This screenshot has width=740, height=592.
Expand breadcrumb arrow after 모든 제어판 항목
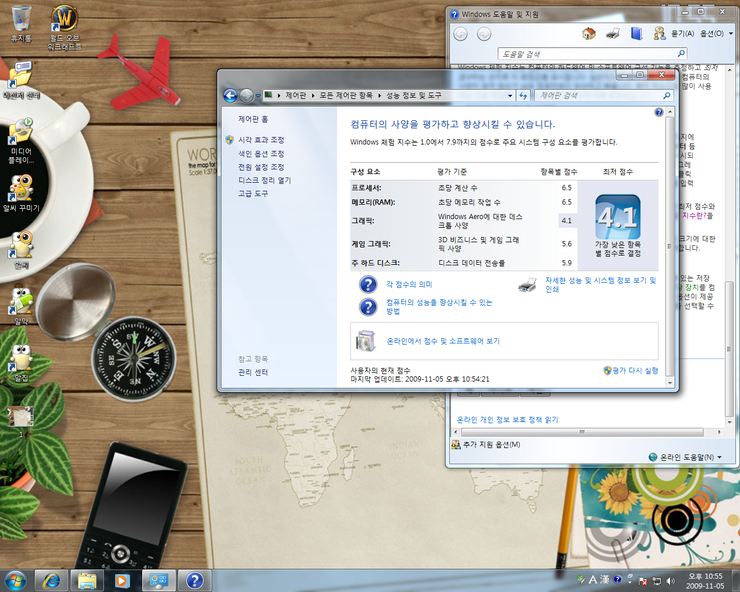pyautogui.click(x=379, y=95)
